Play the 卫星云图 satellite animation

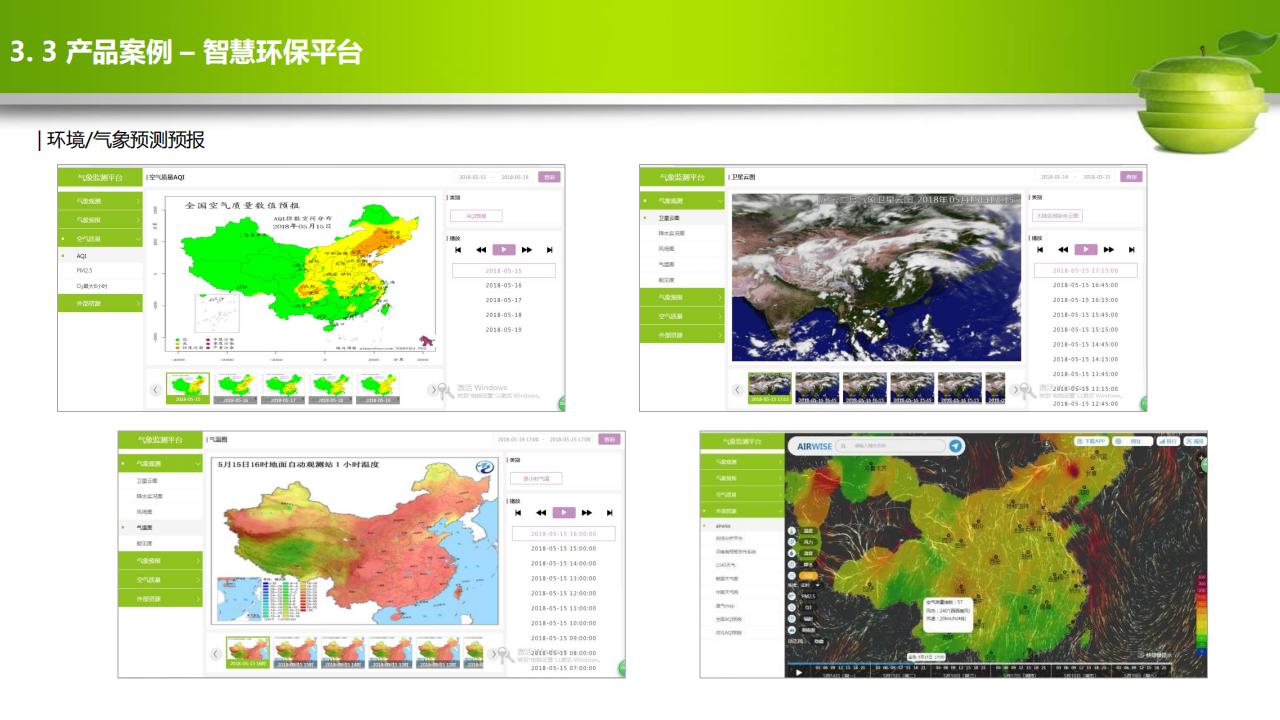click(1086, 249)
